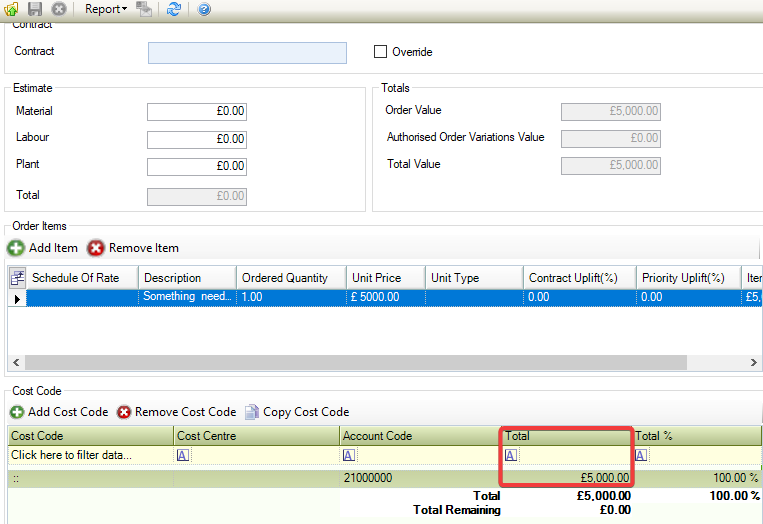Open Help via the blue question mark

(x=204, y=9)
